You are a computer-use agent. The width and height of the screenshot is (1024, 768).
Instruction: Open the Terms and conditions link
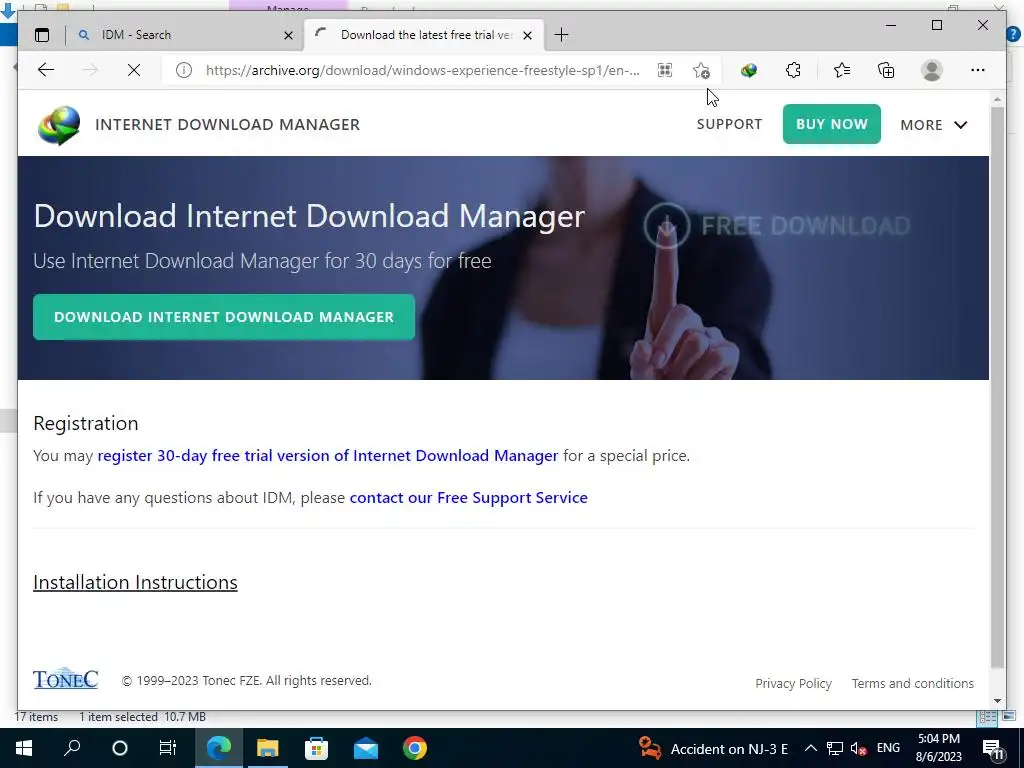tap(912, 683)
